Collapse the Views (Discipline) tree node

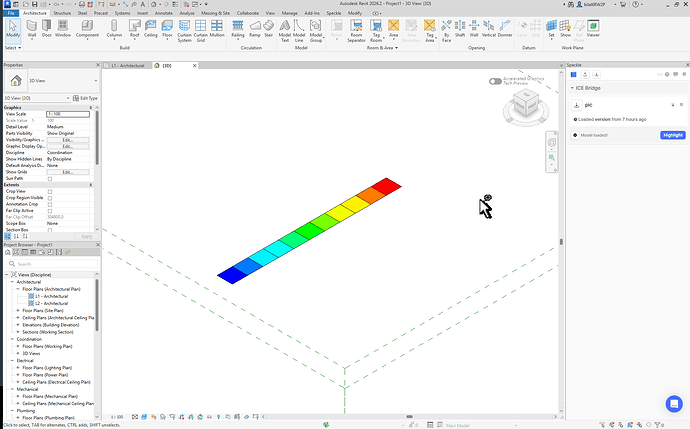point(7,275)
